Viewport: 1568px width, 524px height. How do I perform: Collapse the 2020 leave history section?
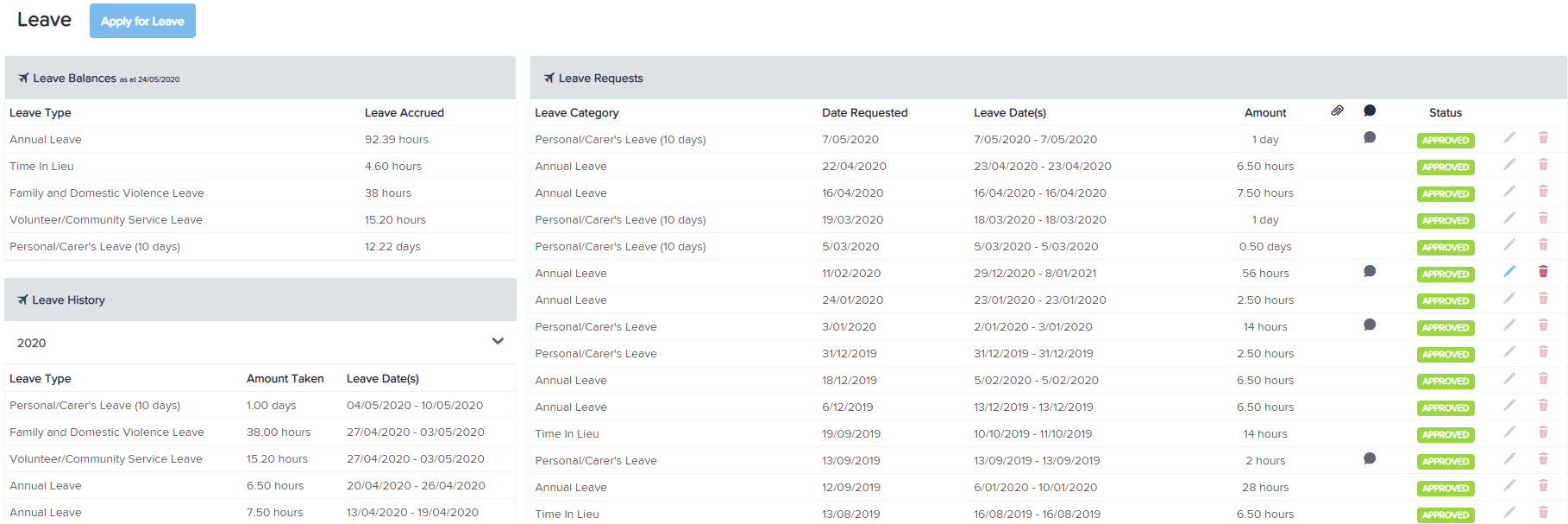[498, 341]
